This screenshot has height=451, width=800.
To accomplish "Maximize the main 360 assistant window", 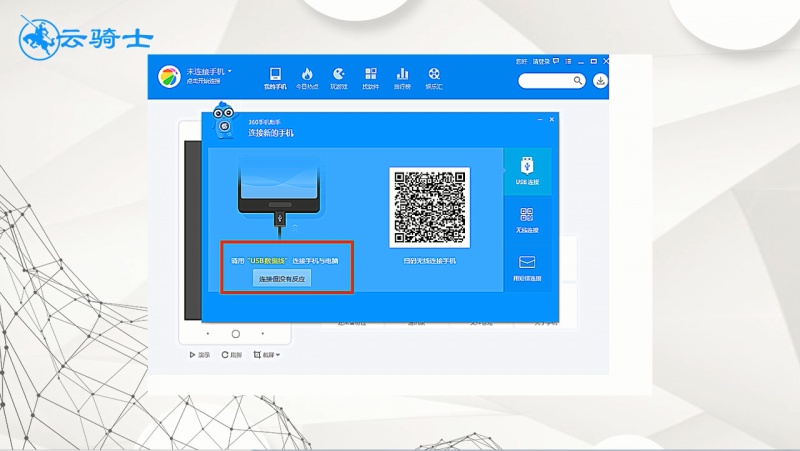I will tap(593, 61).
